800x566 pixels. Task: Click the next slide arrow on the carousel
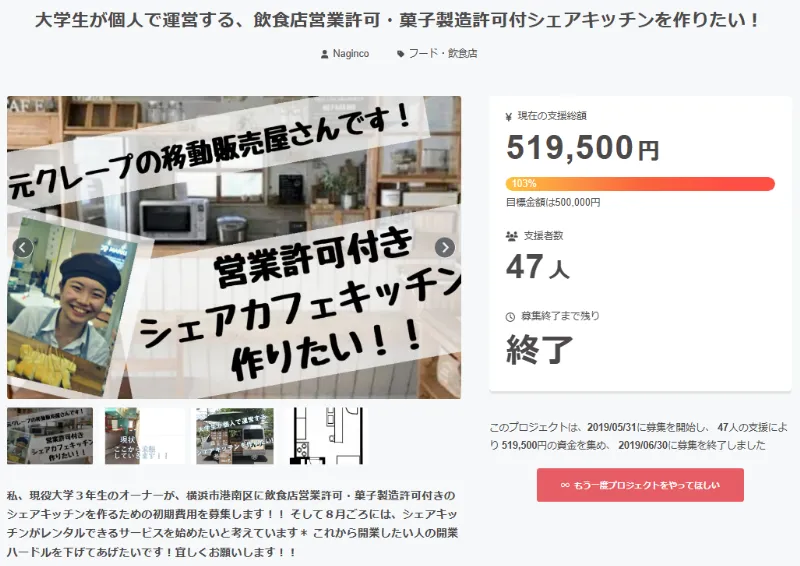tap(445, 248)
